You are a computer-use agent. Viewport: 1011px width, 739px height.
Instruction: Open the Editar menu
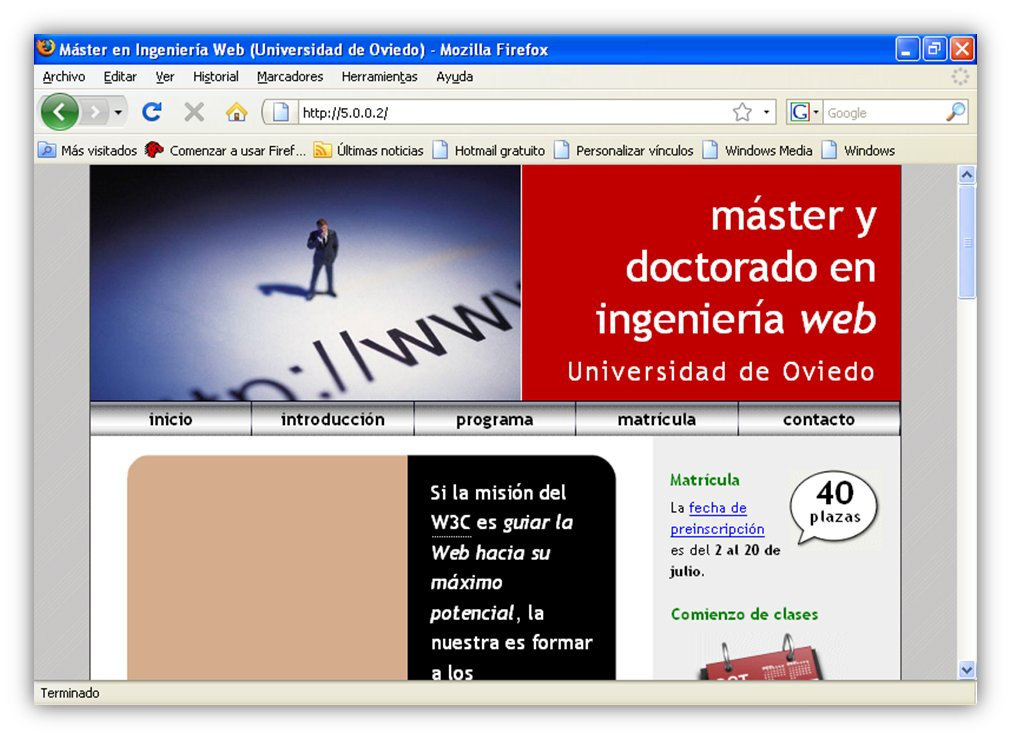[x=120, y=77]
